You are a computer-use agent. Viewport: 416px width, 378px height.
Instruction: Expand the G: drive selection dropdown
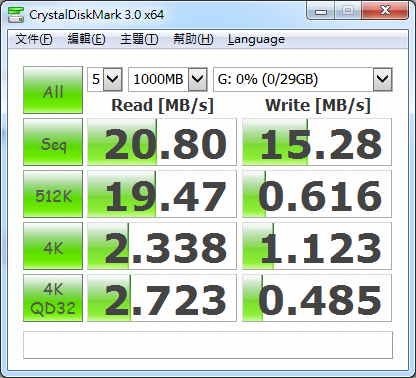(382, 79)
